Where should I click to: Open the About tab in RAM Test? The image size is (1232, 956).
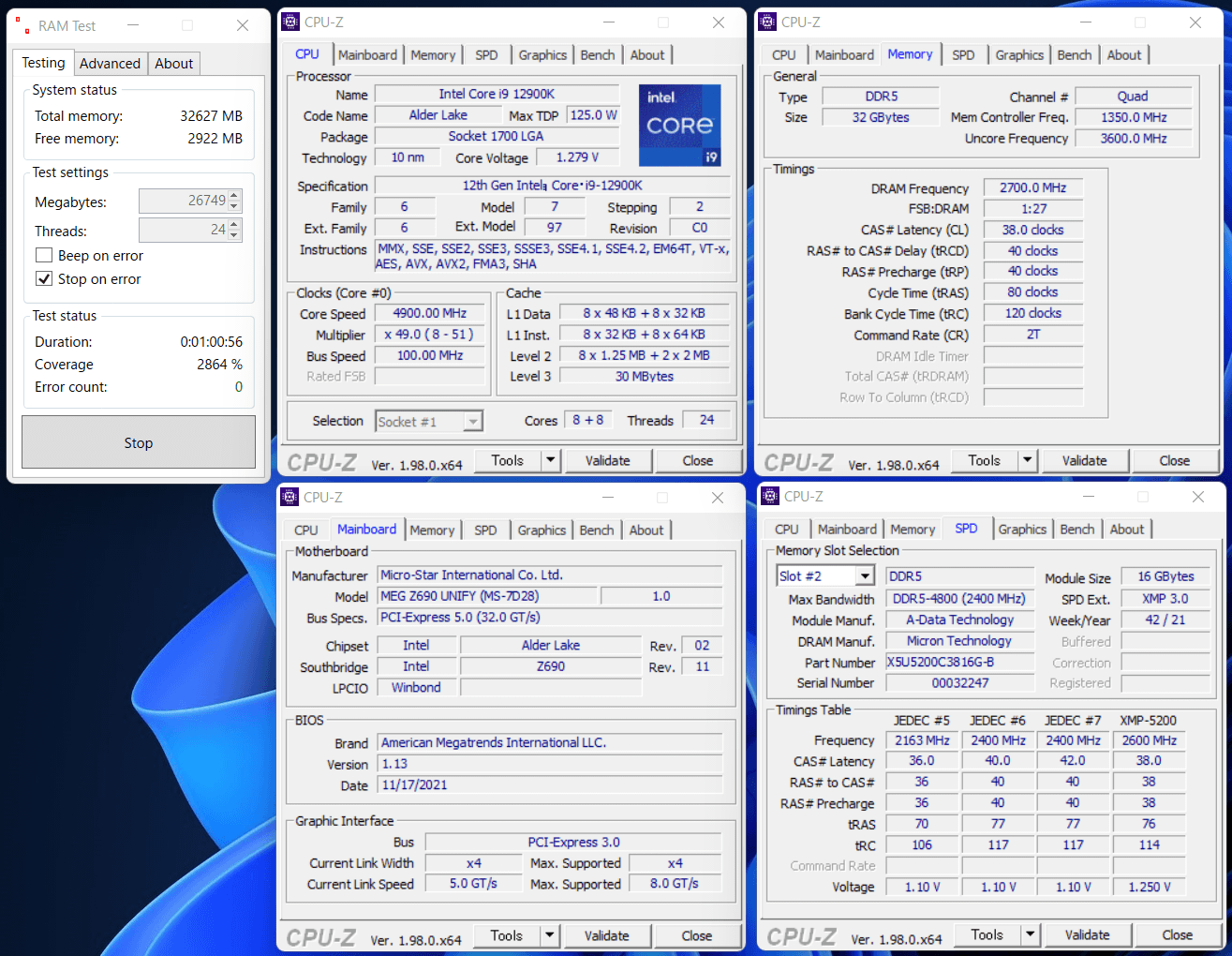[x=174, y=64]
